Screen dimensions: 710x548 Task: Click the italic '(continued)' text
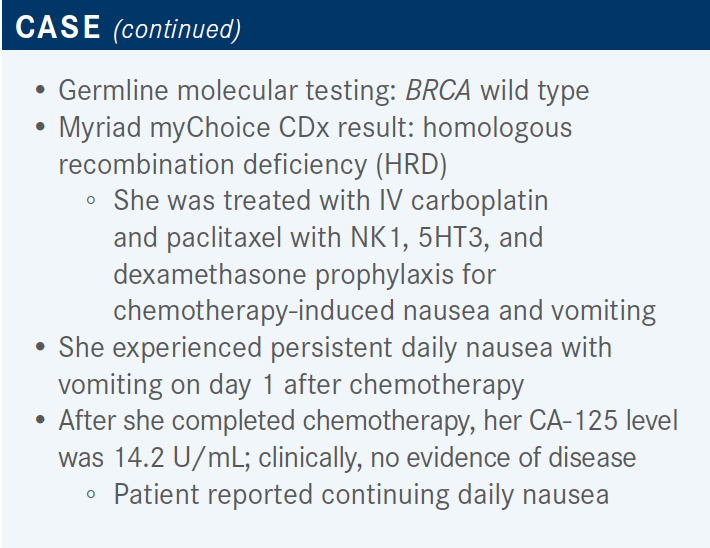click(x=176, y=29)
